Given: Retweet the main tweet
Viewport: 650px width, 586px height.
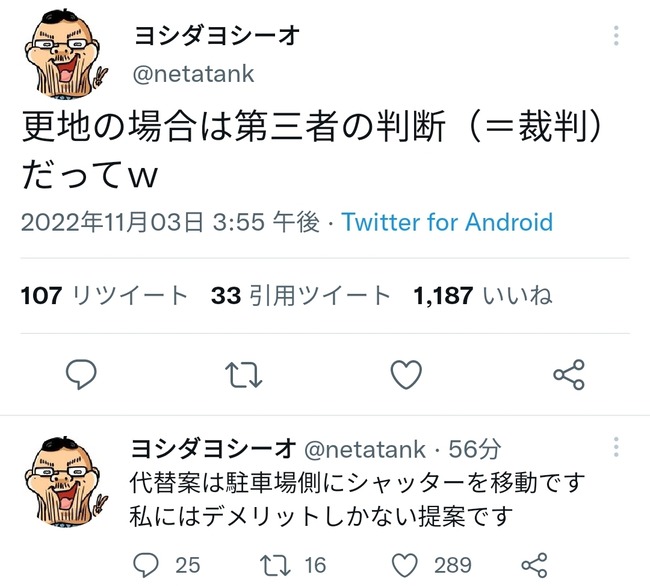Looking at the screenshot, I should pos(244,375).
